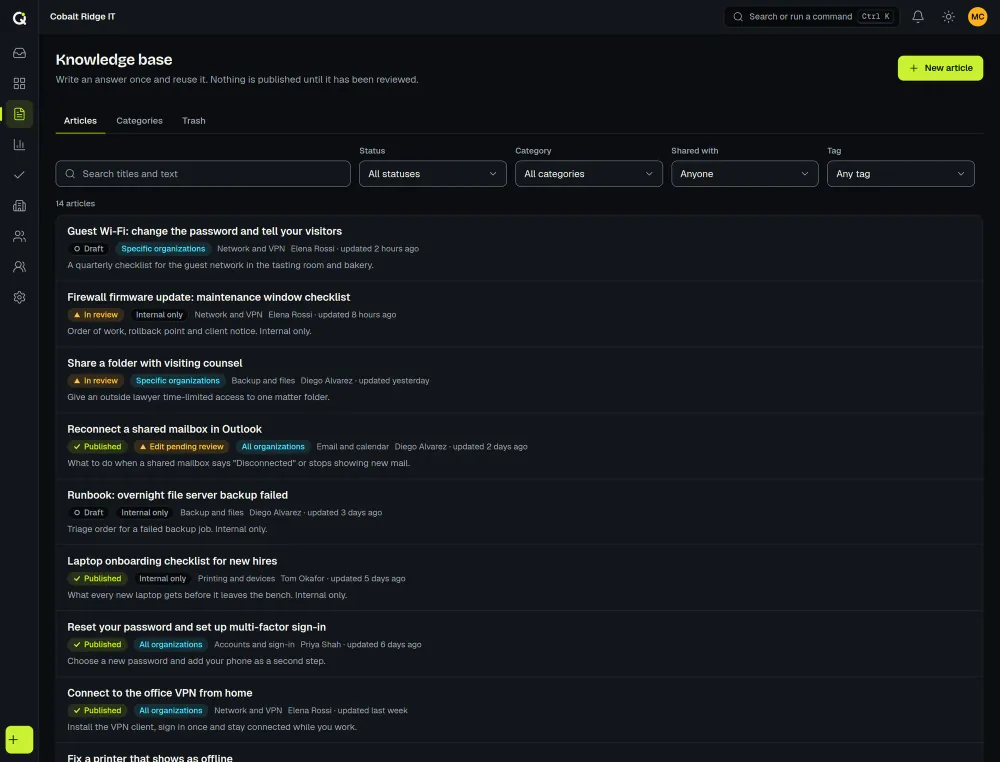Focus the Search or run a command box
1000x762 pixels.
(x=811, y=17)
